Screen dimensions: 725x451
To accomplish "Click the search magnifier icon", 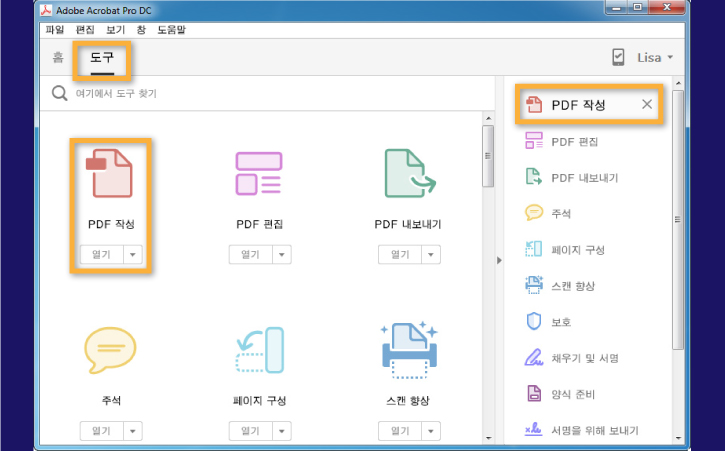I will click(60, 93).
